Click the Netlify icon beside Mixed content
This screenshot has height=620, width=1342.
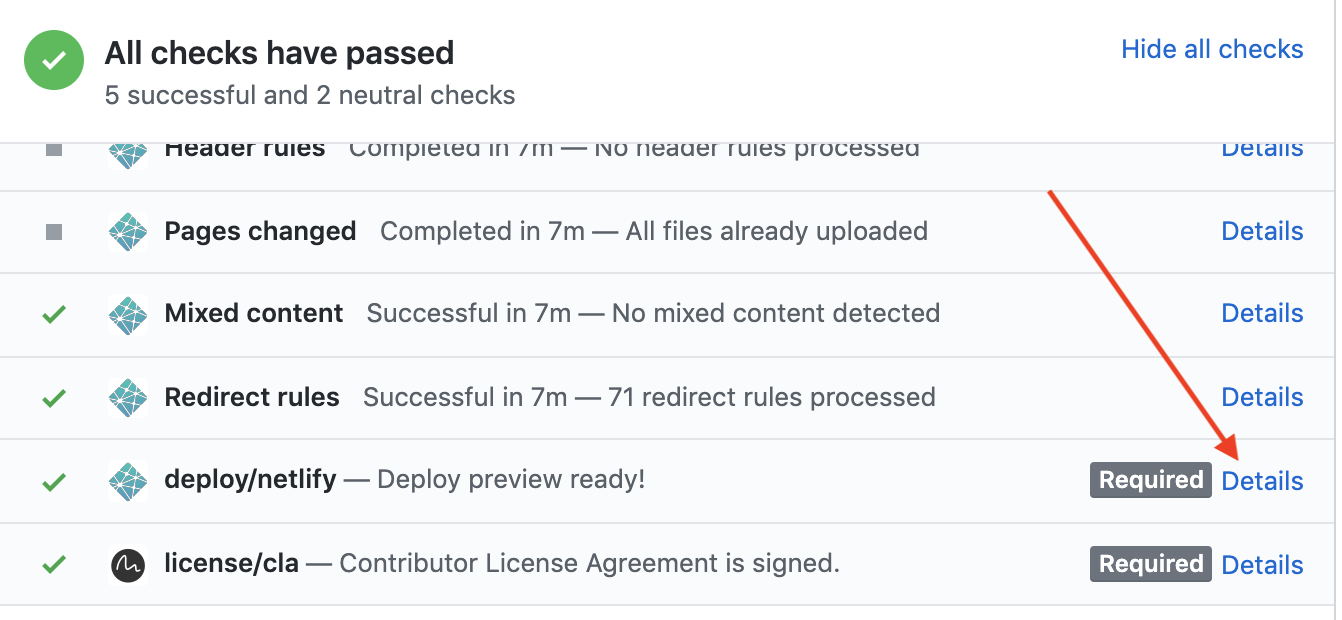point(127,314)
